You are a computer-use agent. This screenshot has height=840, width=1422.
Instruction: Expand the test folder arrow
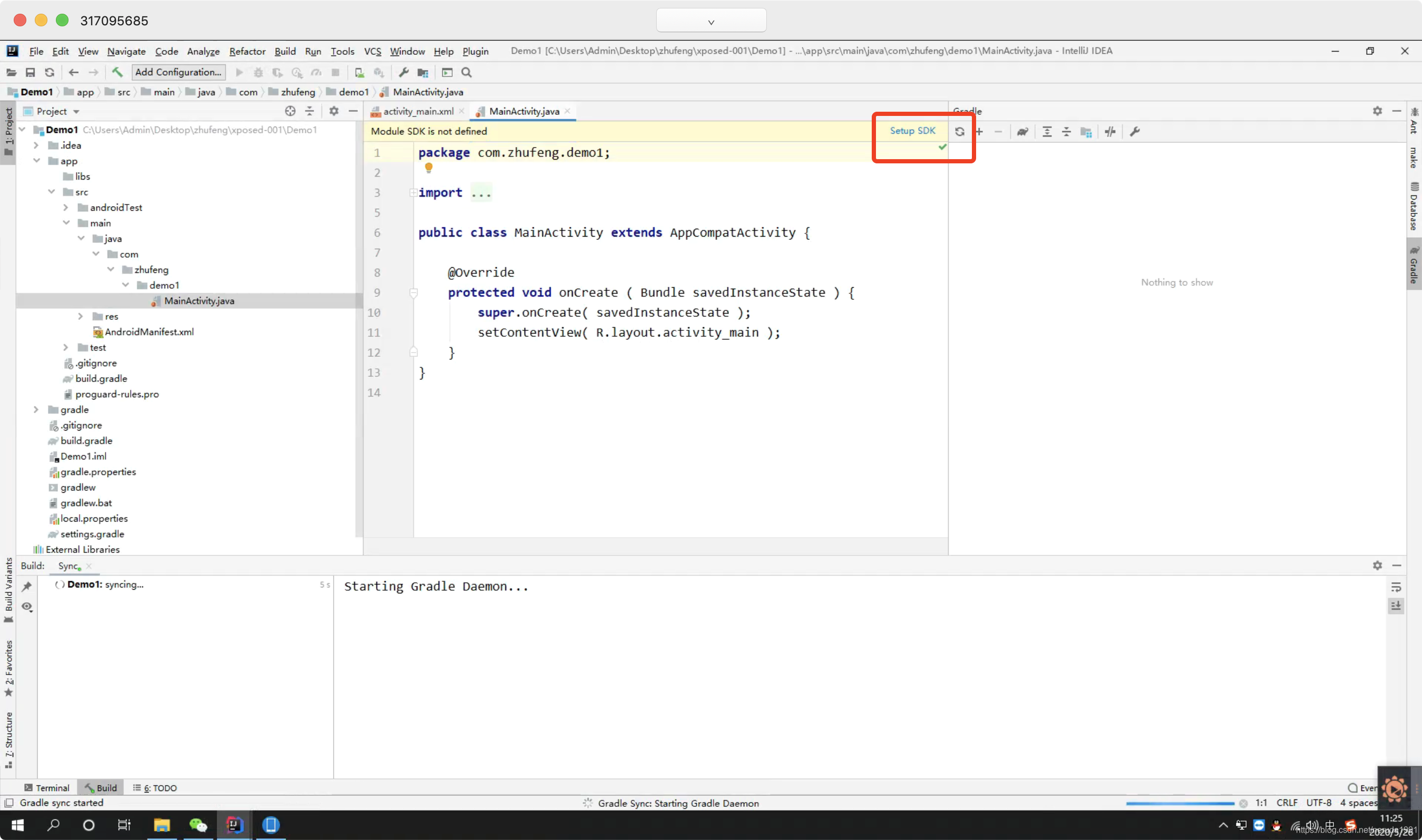(66, 348)
